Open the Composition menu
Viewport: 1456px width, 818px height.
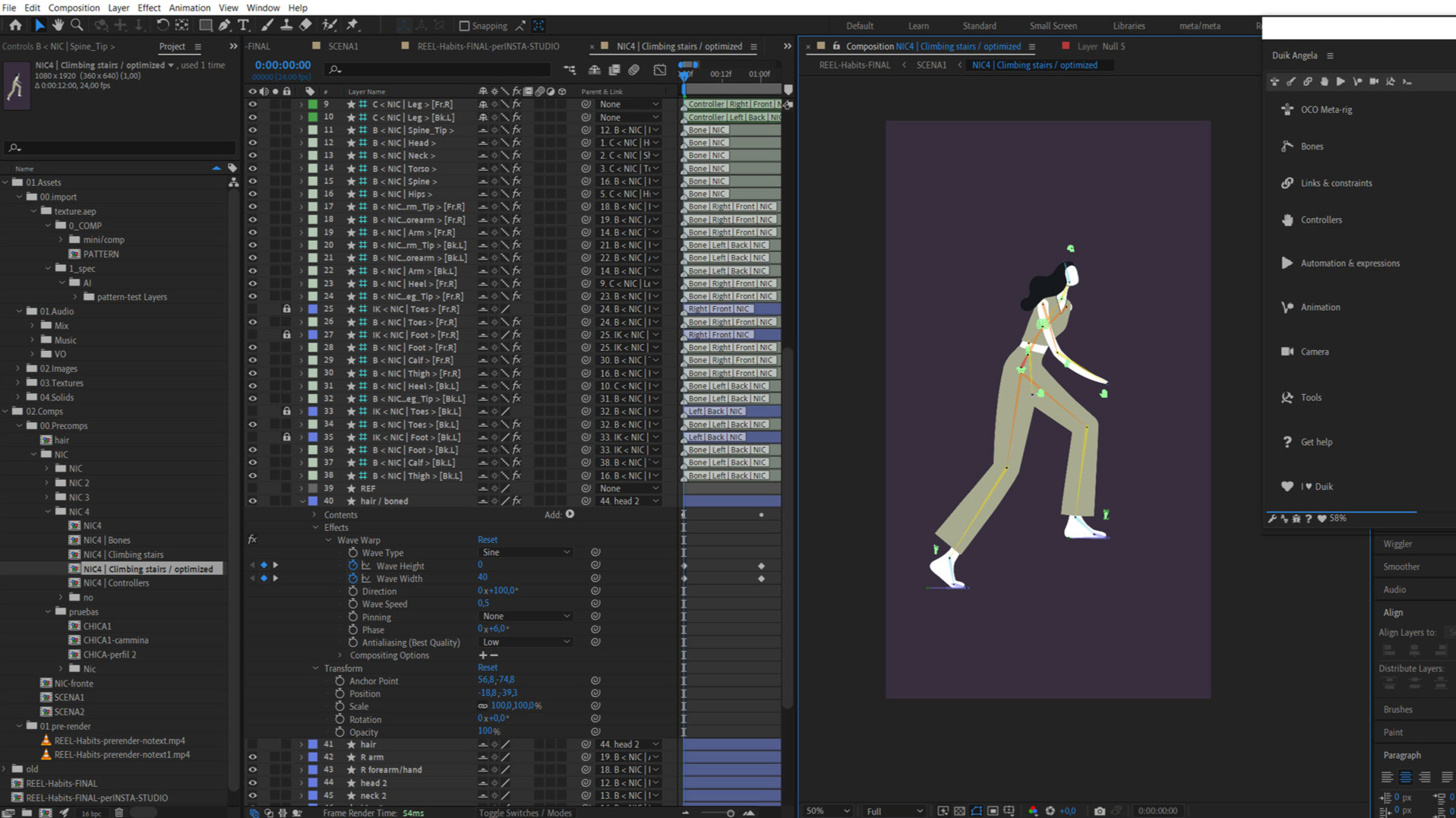point(74,8)
